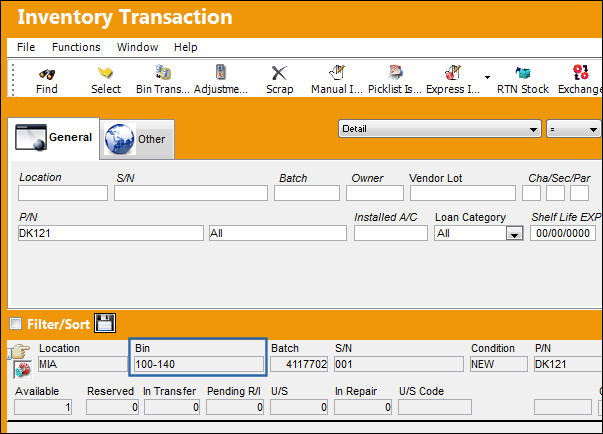Click the Exchange toolbar icon
This screenshot has height=434, width=603.
pos(580,72)
